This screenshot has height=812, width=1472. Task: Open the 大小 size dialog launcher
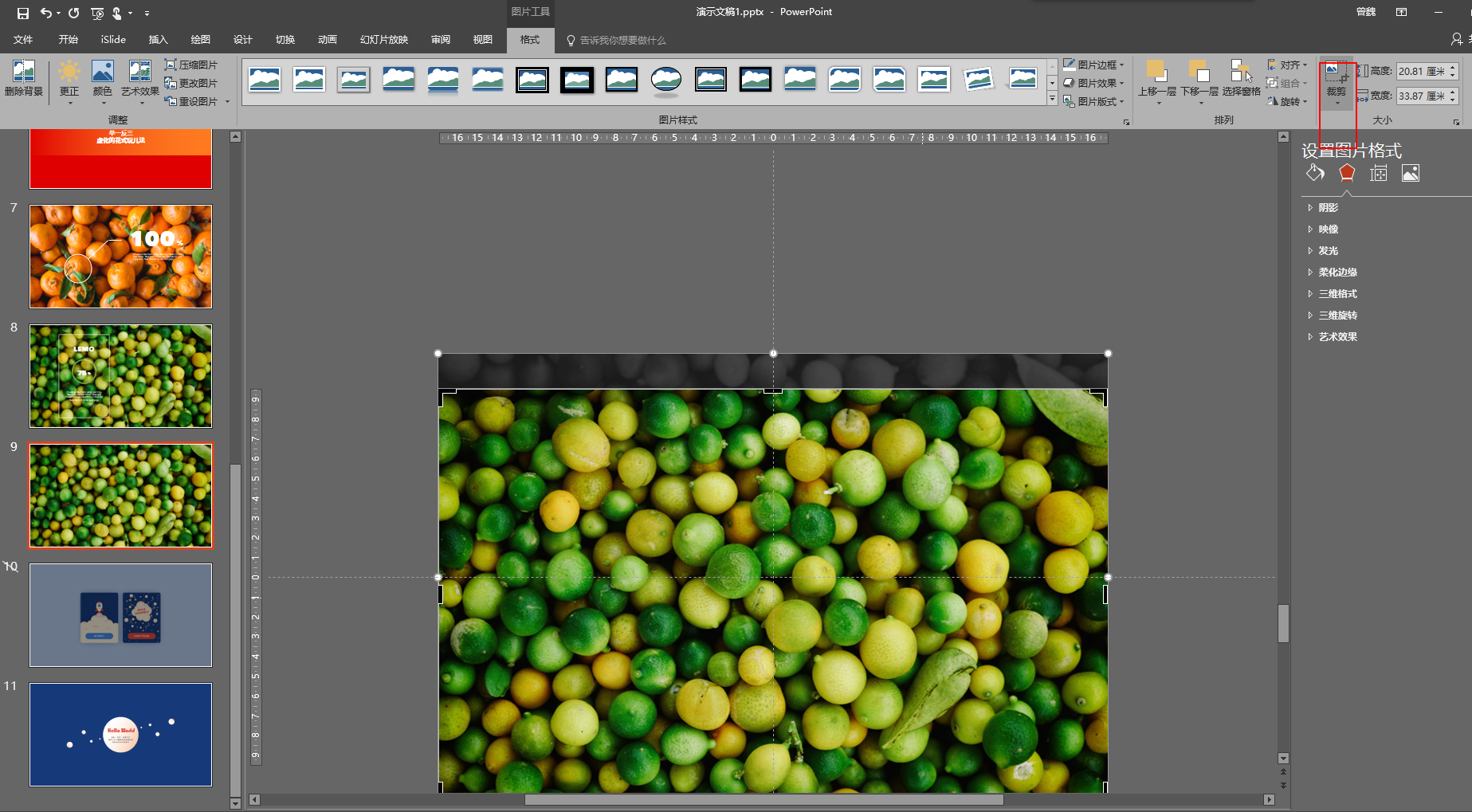point(1456,122)
